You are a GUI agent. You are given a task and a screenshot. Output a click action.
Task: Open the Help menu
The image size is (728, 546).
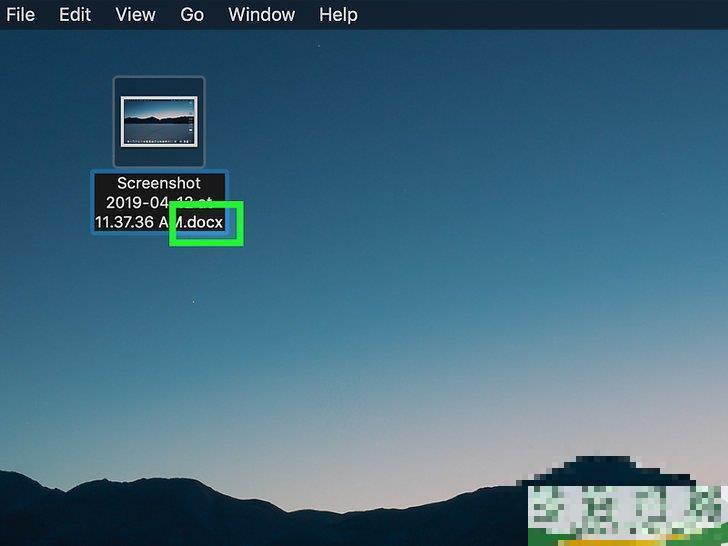(338, 14)
